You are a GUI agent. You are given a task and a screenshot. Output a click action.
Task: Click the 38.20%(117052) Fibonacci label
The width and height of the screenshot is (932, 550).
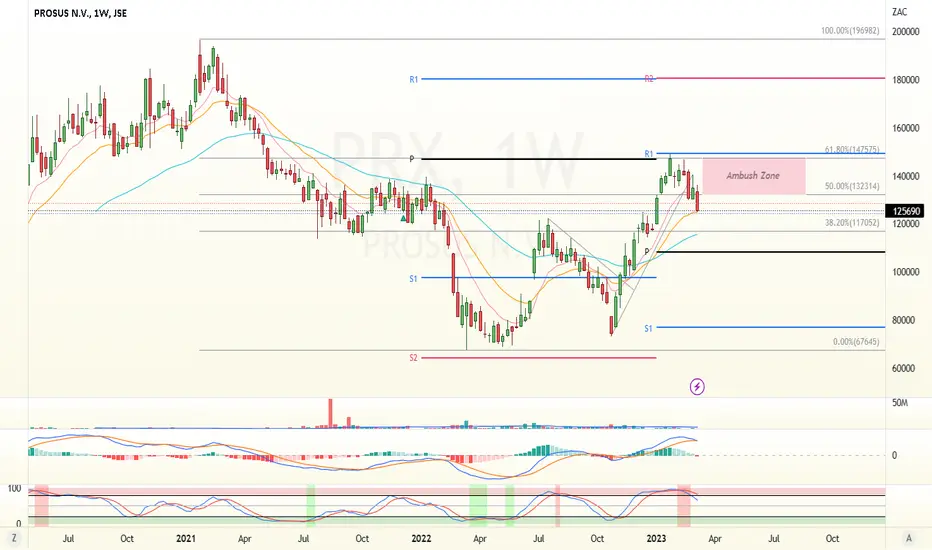pyautogui.click(x=852, y=223)
